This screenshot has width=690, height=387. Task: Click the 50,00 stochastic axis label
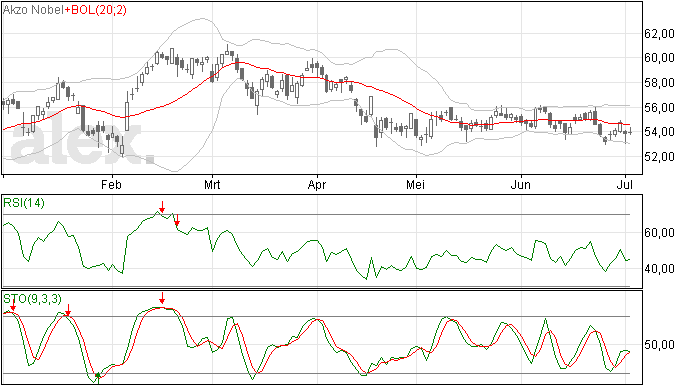tap(659, 345)
